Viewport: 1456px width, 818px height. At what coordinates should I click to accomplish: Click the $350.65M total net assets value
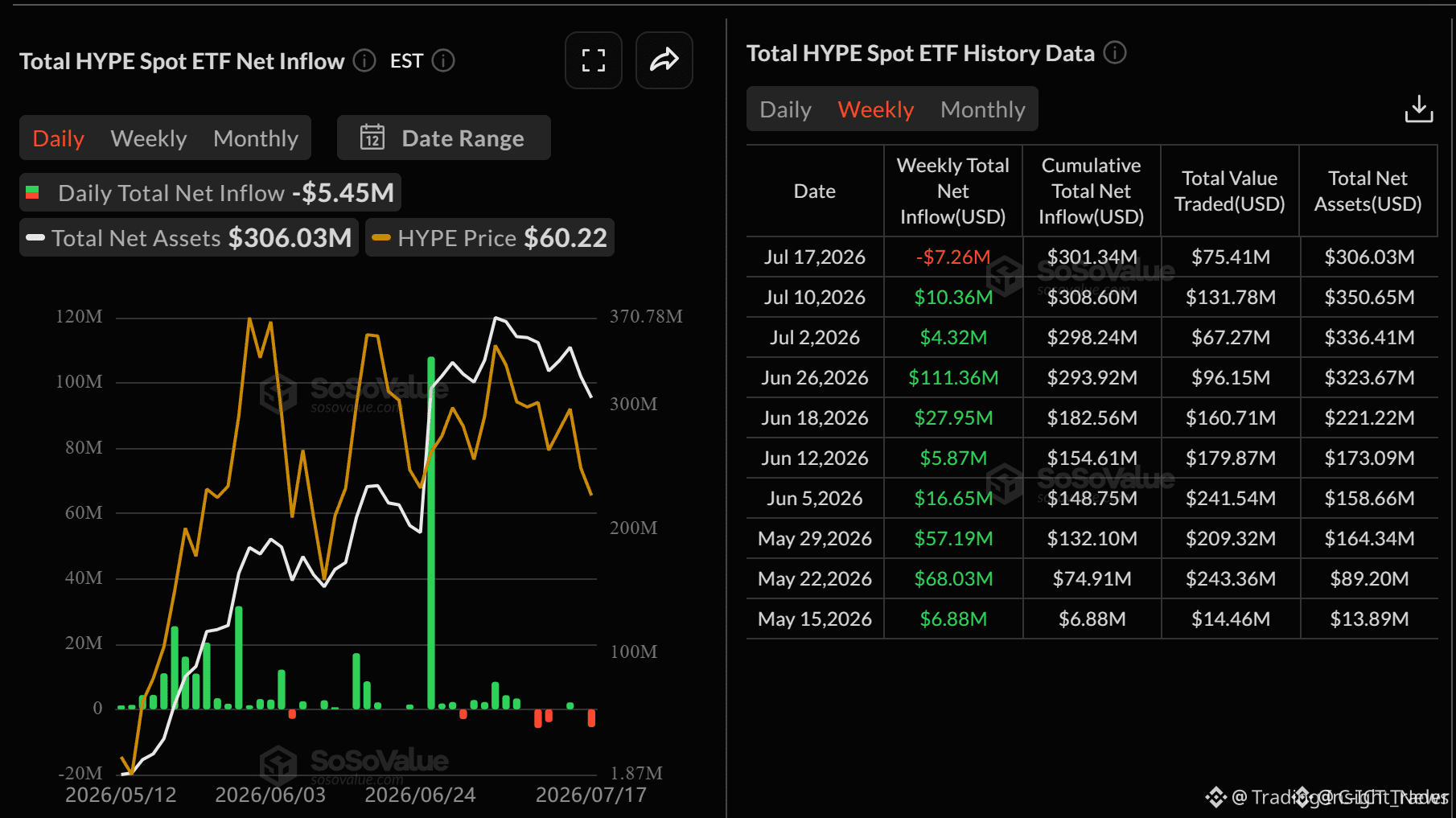1369,298
